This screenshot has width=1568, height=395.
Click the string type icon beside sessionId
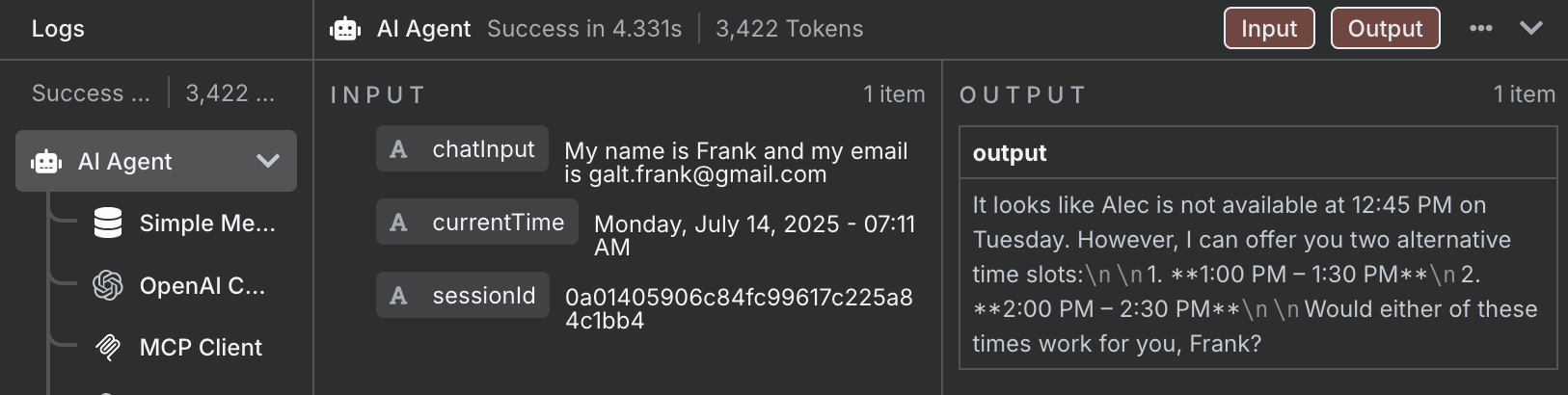point(398,296)
